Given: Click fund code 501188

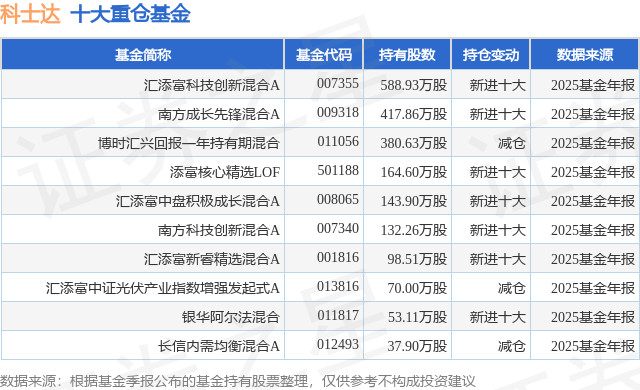Looking at the screenshot, I should pyautogui.click(x=338, y=171).
